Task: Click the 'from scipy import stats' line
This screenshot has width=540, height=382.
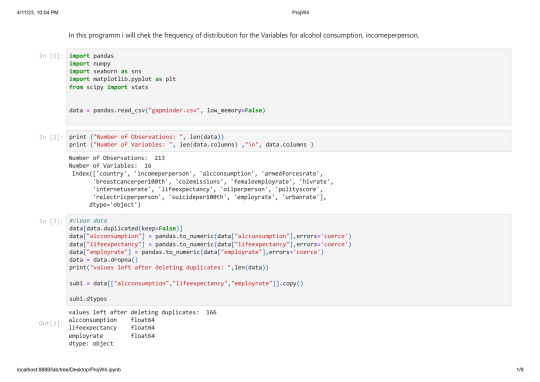Action: click(x=108, y=87)
